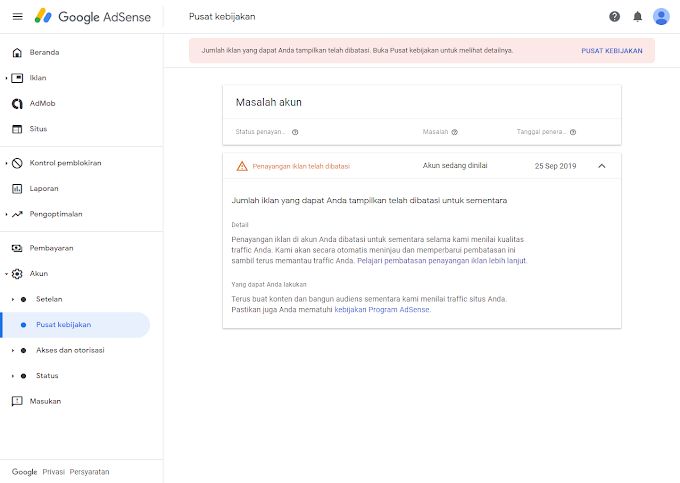Click the orange warning triangle icon
The width and height of the screenshot is (680, 483).
click(x=242, y=166)
